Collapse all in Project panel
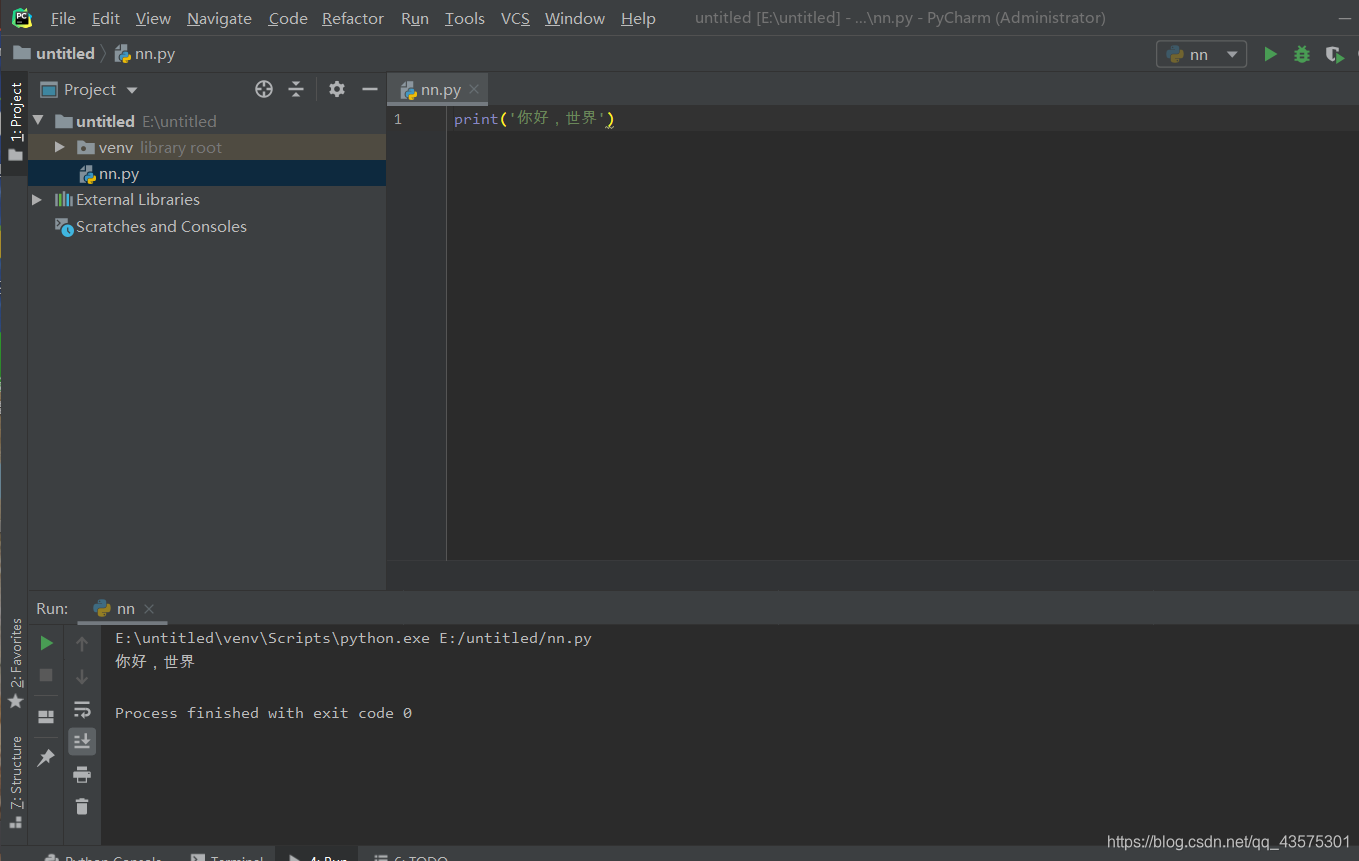The width and height of the screenshot is (1359, 861). (296, 89)
